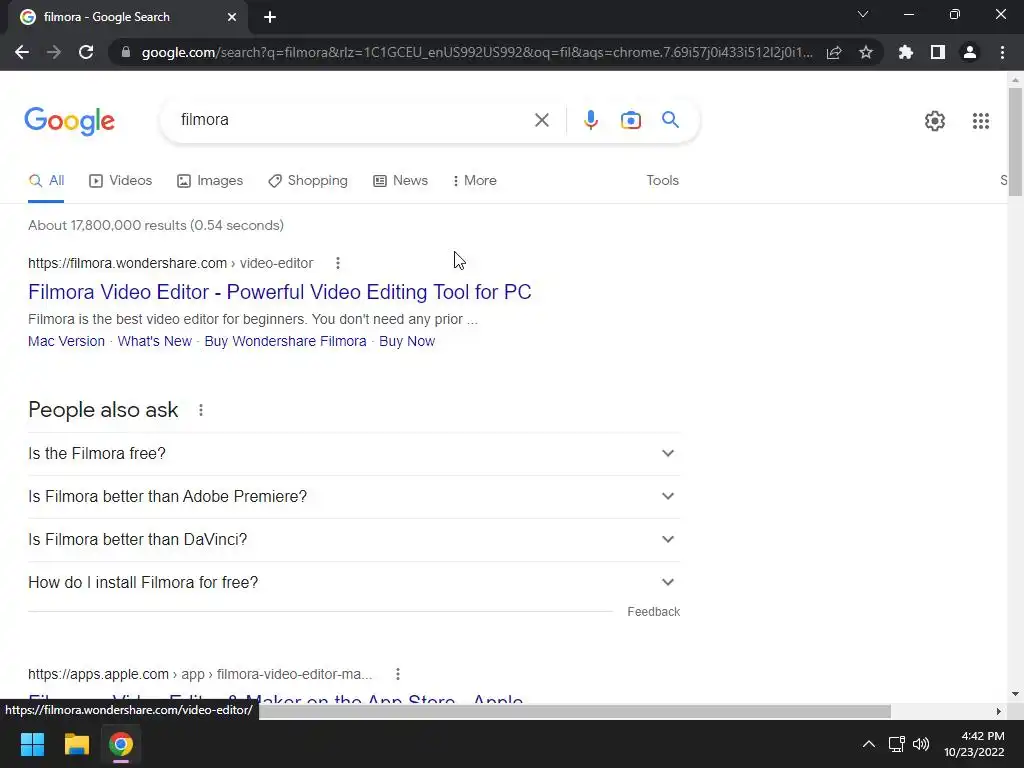The image size is (1024, 768).
Task: Click the Feedback link under People also ask
Action: pyautogui.click(x=654, y=612)
